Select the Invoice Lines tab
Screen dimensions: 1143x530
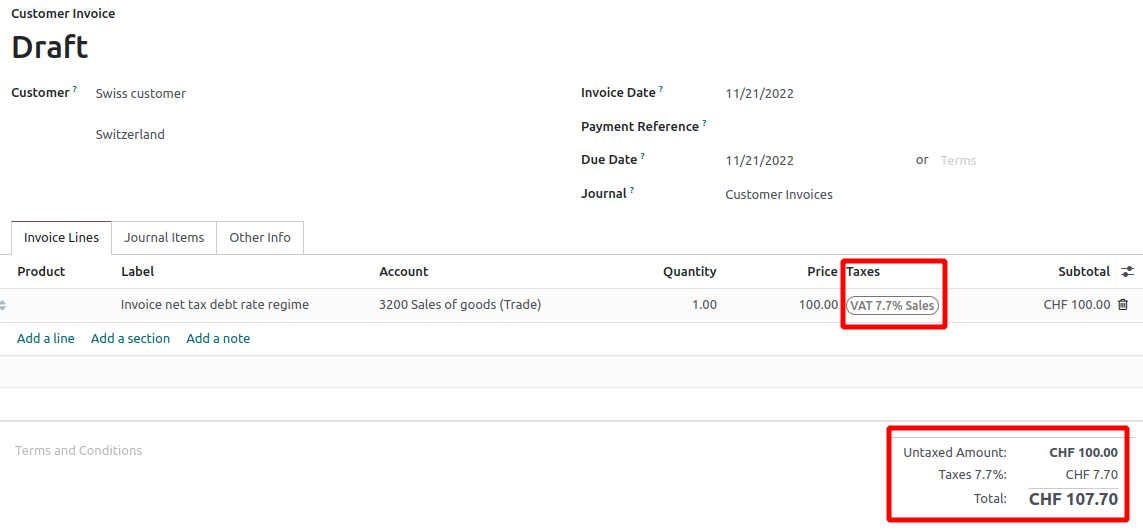tap(61, 238)
